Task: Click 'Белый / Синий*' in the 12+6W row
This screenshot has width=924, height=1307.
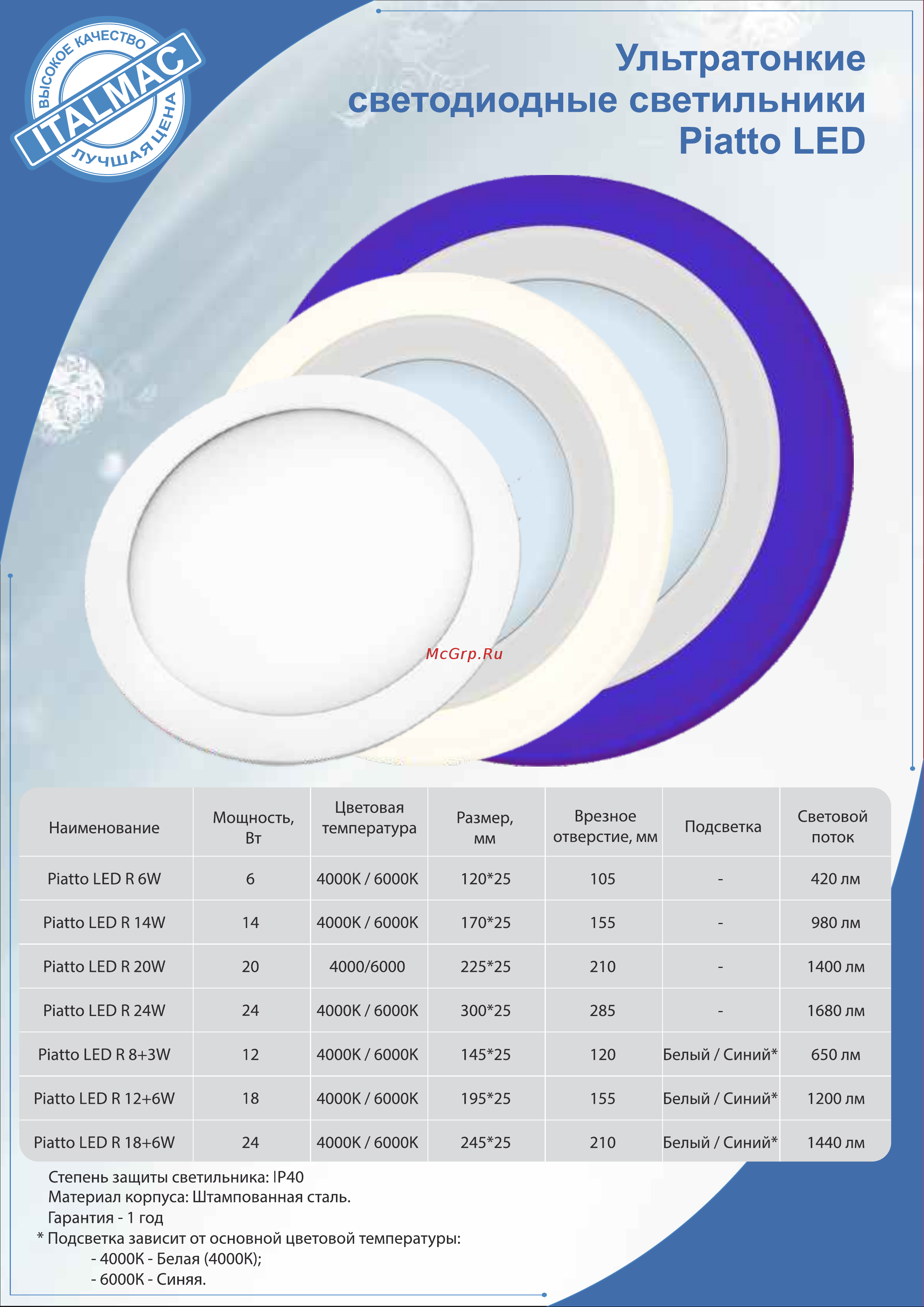Action: point(720,1099)
